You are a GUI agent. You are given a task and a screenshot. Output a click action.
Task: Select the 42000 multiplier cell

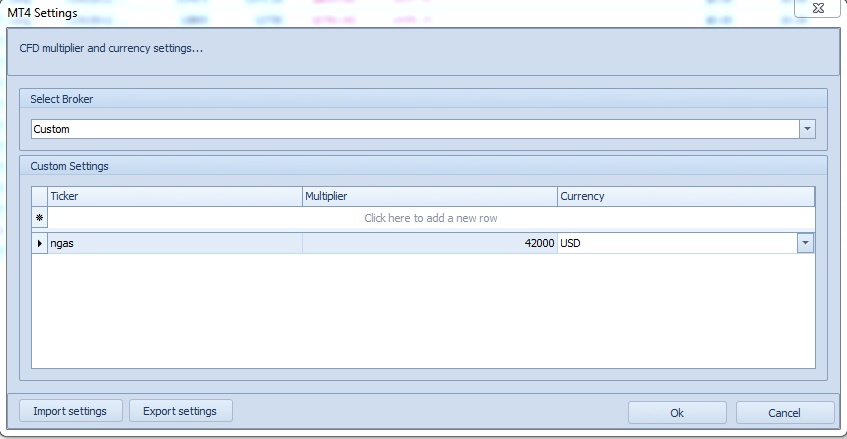[430, 243]
